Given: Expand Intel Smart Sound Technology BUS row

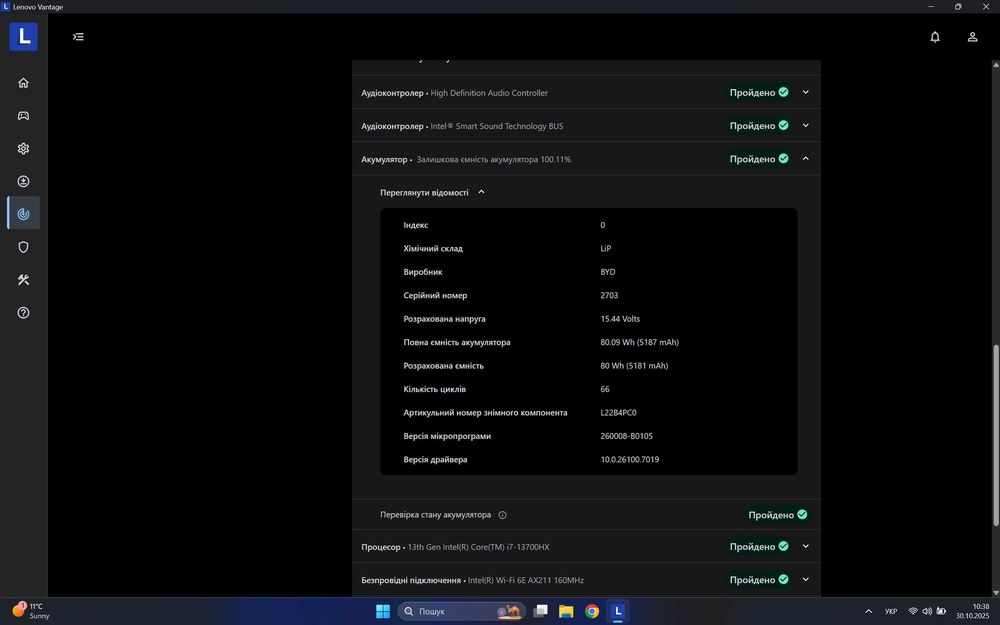Looking at the screenshot, I should tap(805, 126).
